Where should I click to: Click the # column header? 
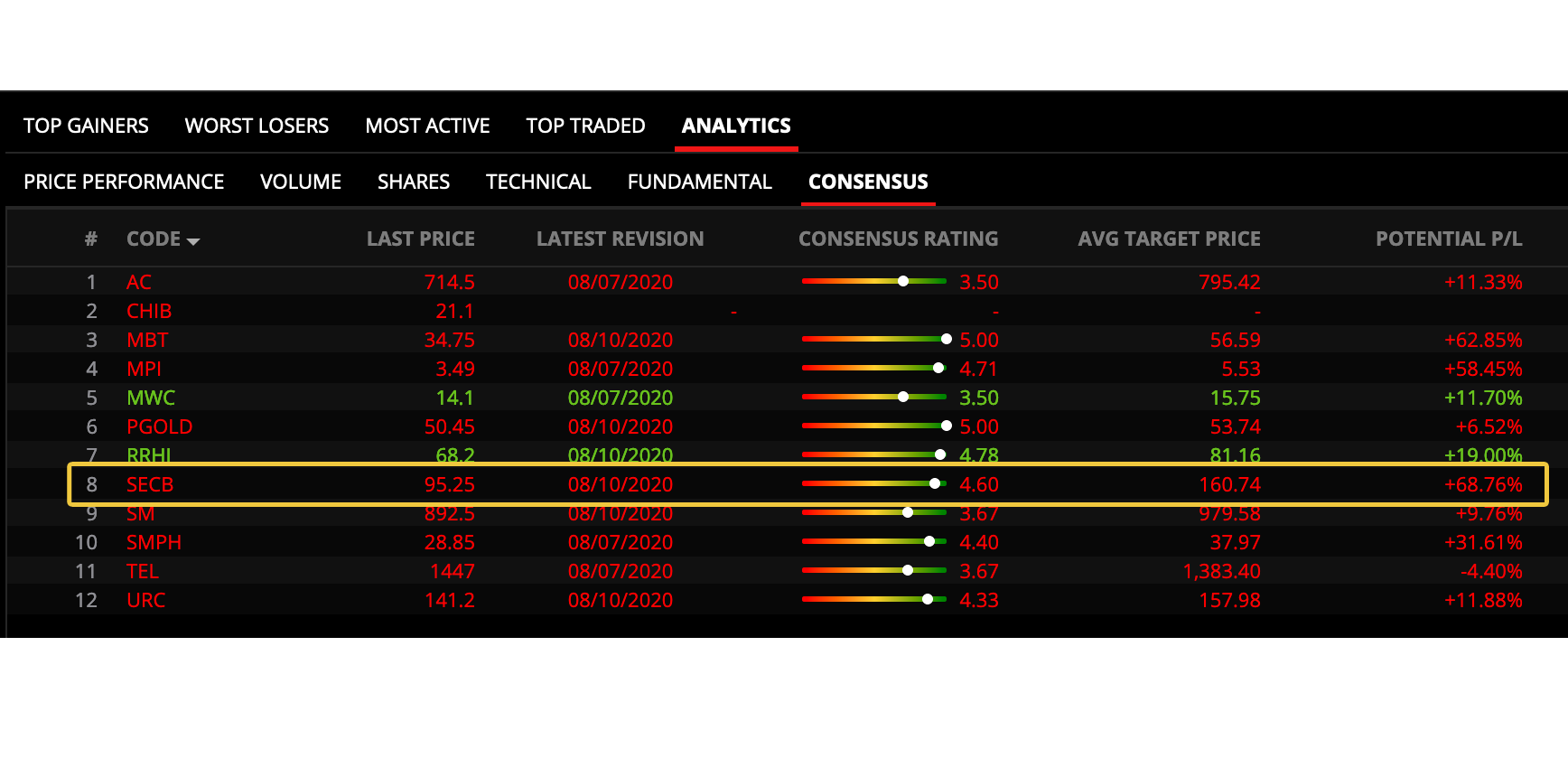[x=90, y=239]
